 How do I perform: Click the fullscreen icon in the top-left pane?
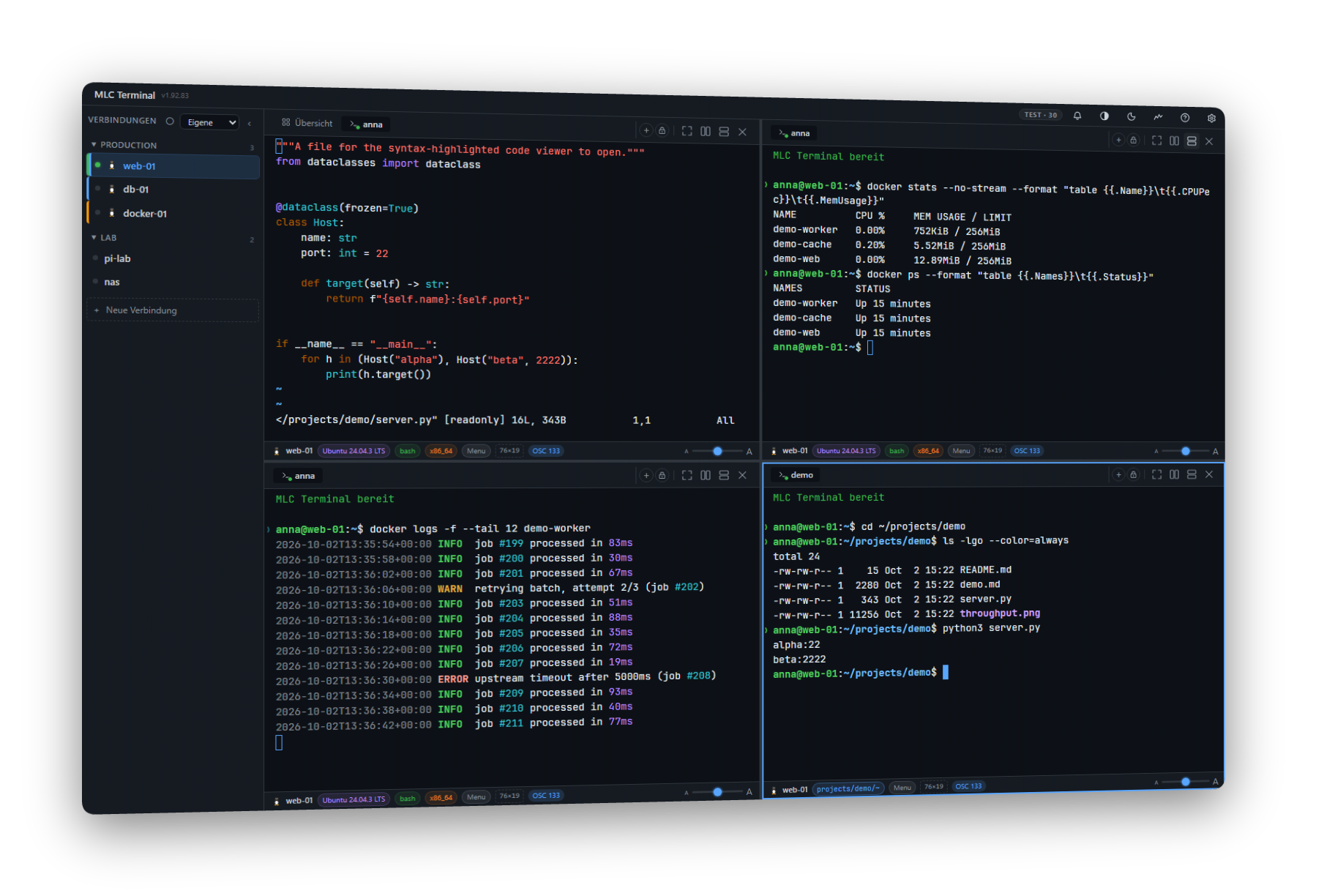pyautogui.click(x=687, y=131)
